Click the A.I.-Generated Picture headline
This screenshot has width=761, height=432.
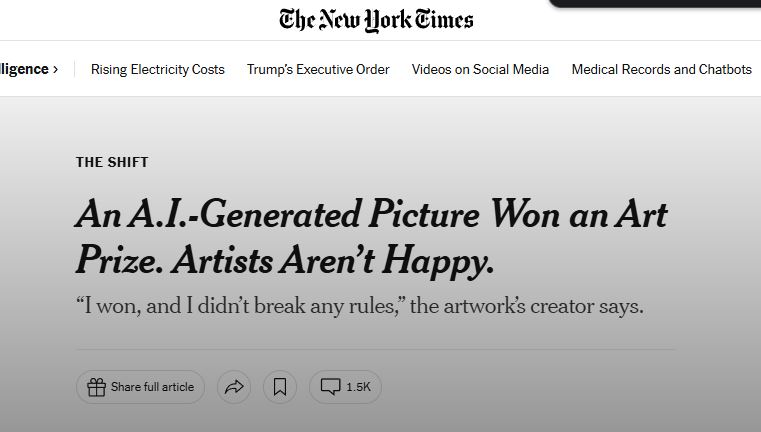[x=372, y=238]
